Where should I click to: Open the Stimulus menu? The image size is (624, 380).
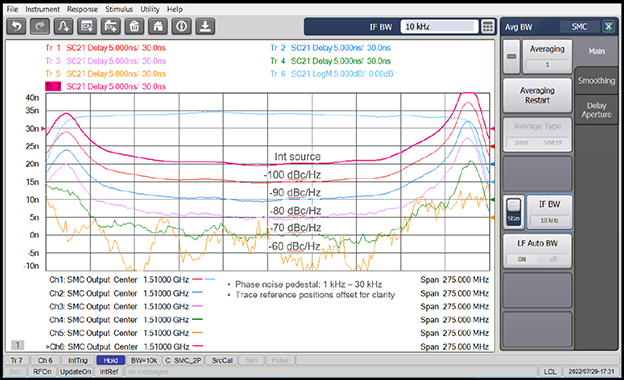(x=119, y=9)
